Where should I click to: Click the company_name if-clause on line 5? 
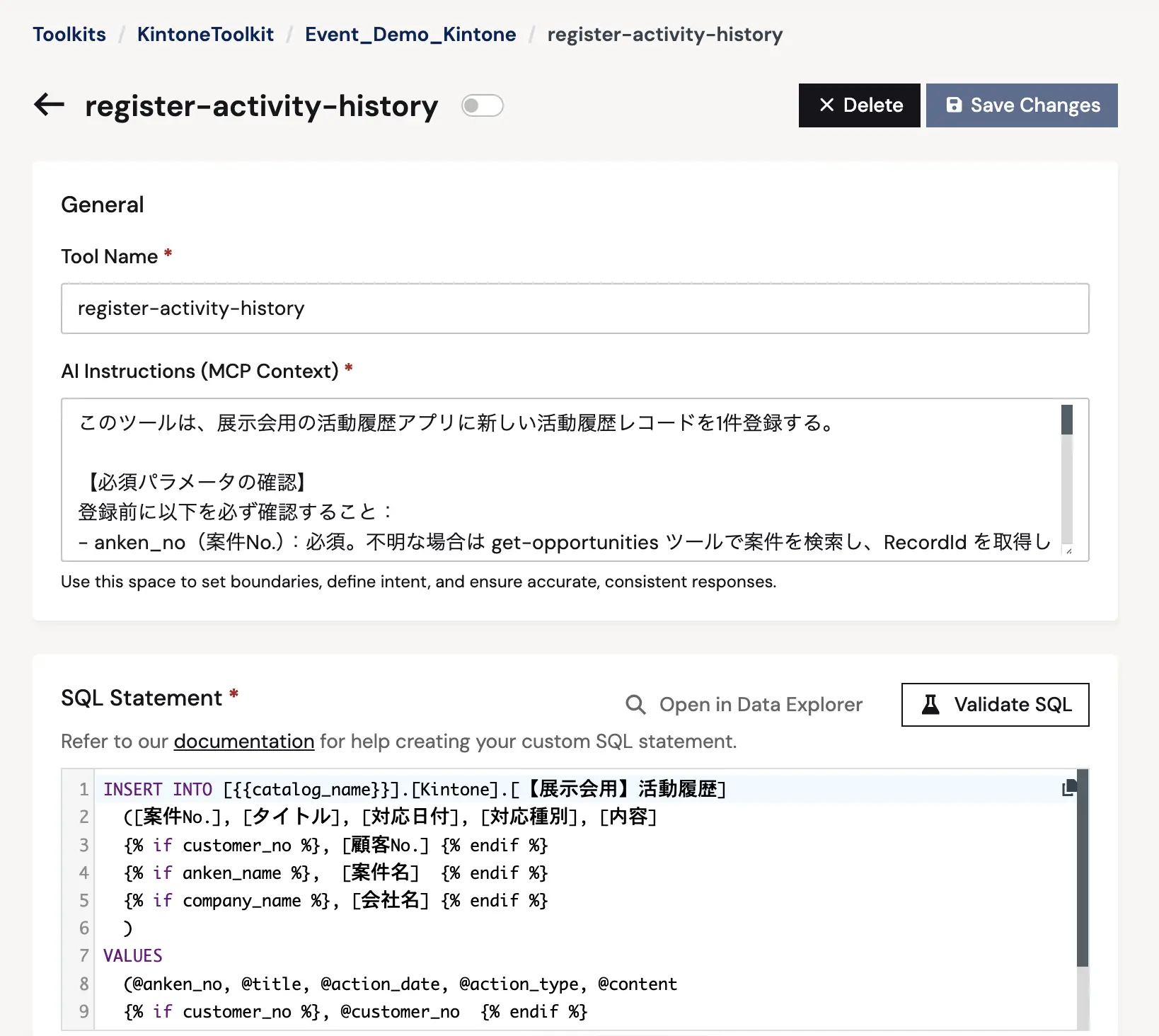[x=336, y=900]
